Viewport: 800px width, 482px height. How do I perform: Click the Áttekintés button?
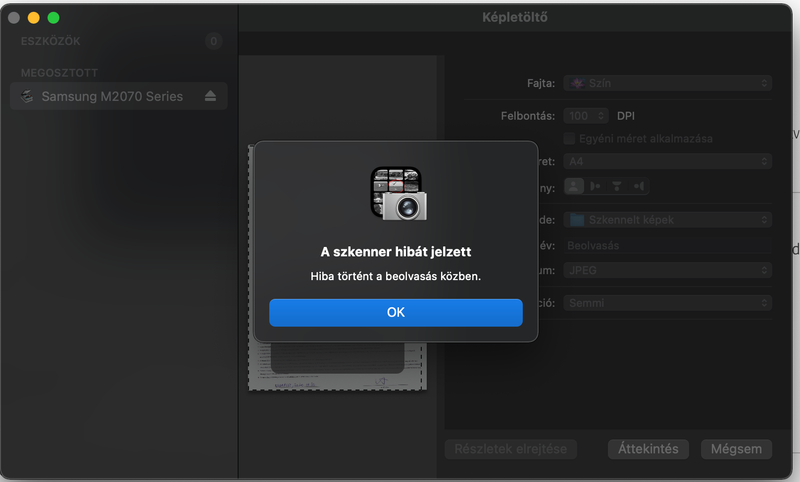(648, 449)
